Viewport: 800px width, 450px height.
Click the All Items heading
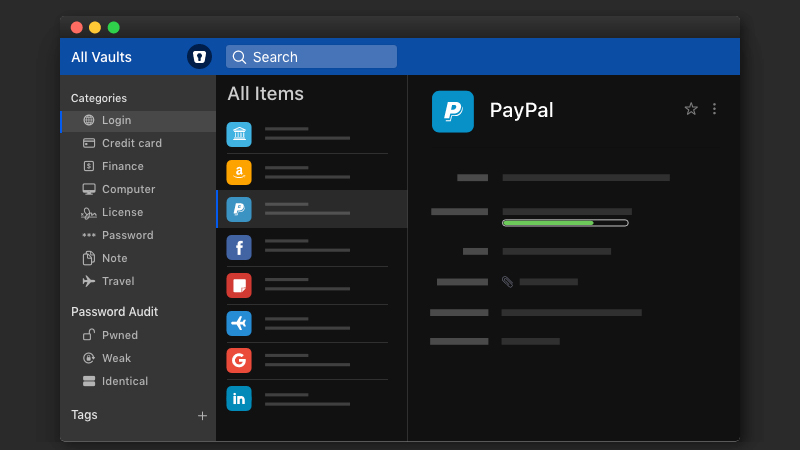click(x=265, y=94)
